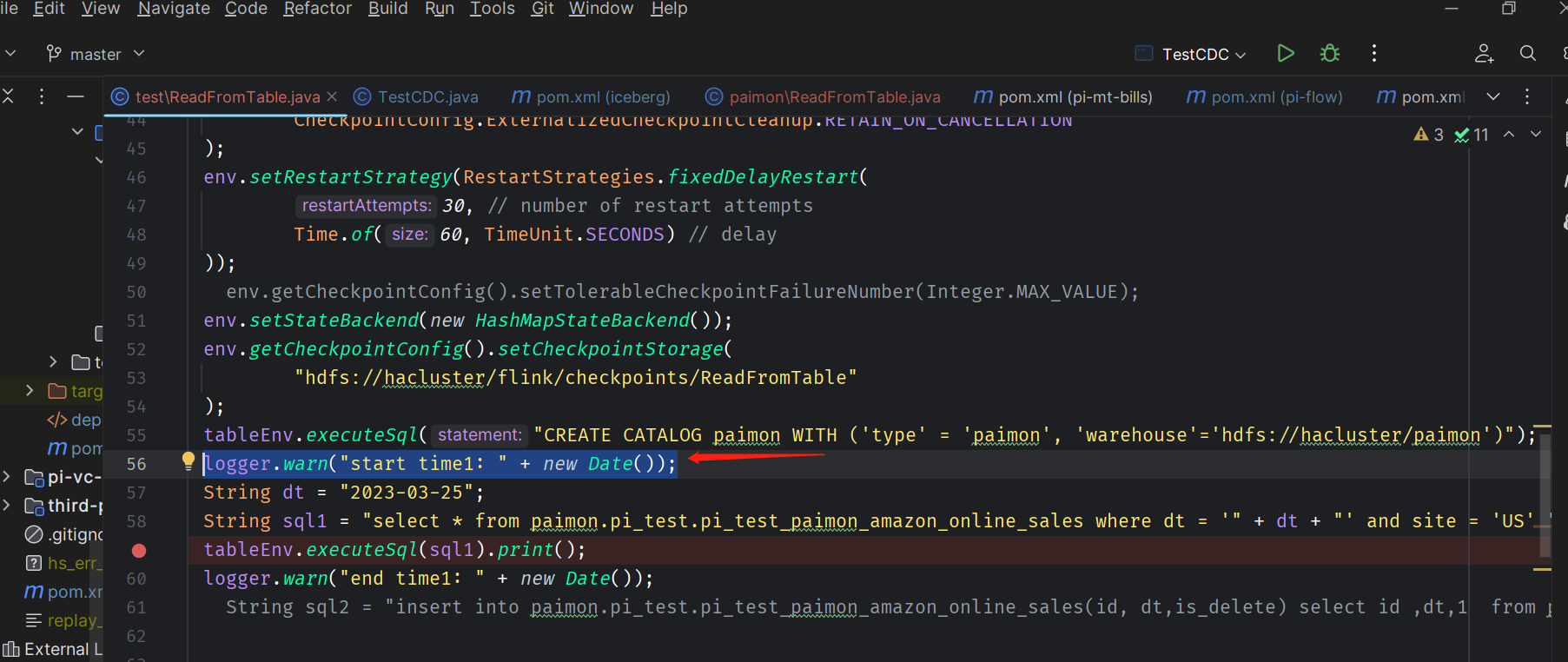
Task: Click the restartAttempts parameter hint
Action: click(x=366, y=206)
